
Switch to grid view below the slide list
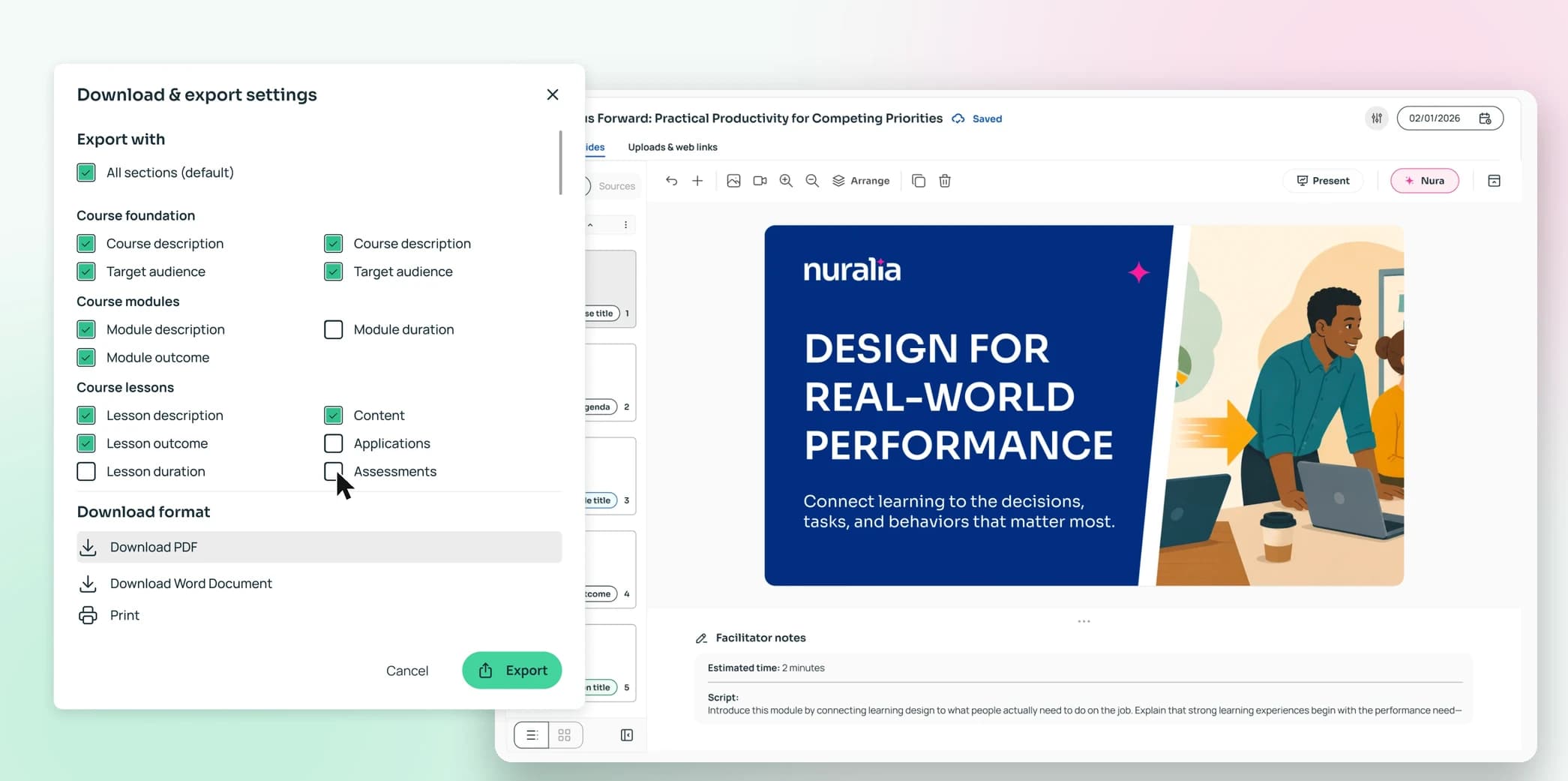(565, 735)
